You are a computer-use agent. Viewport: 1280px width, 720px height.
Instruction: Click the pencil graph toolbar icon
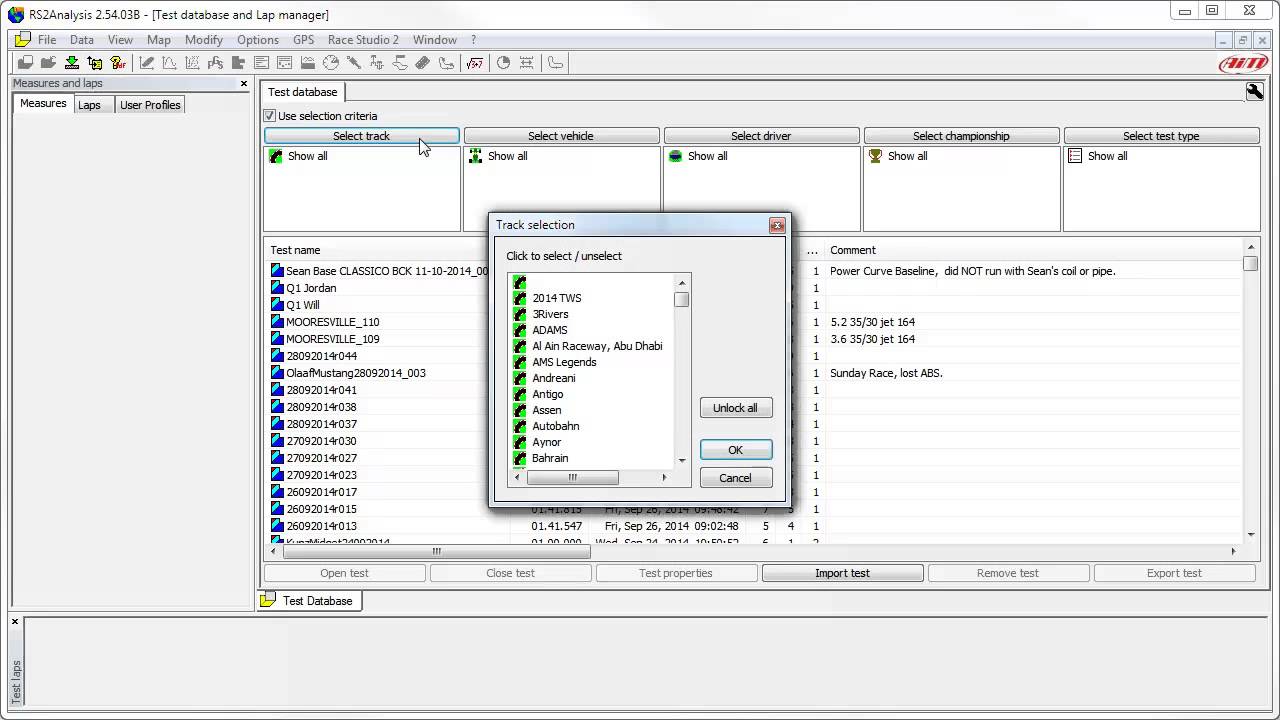[146, 62]
